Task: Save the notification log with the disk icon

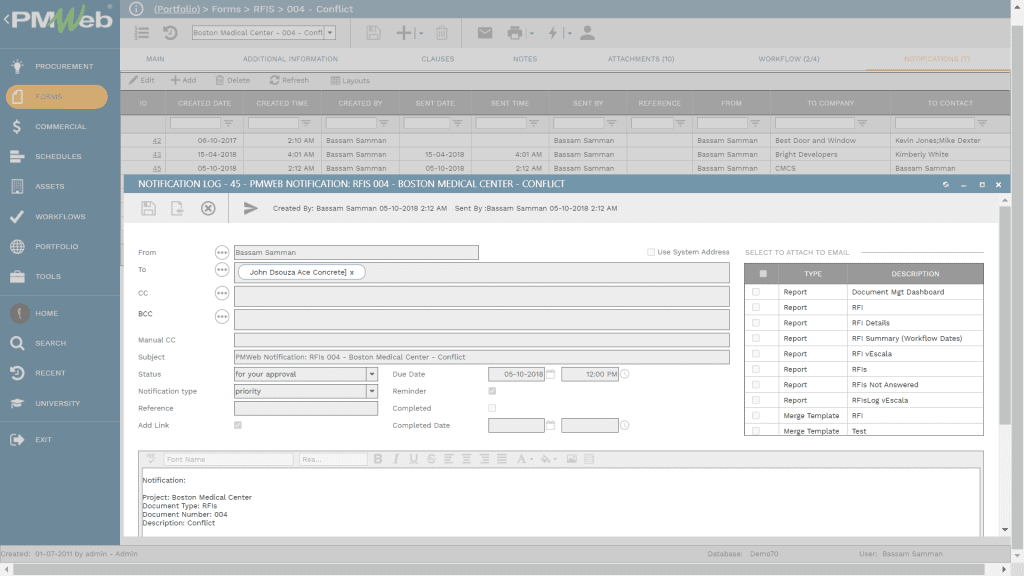Action: tap(148, 208)
